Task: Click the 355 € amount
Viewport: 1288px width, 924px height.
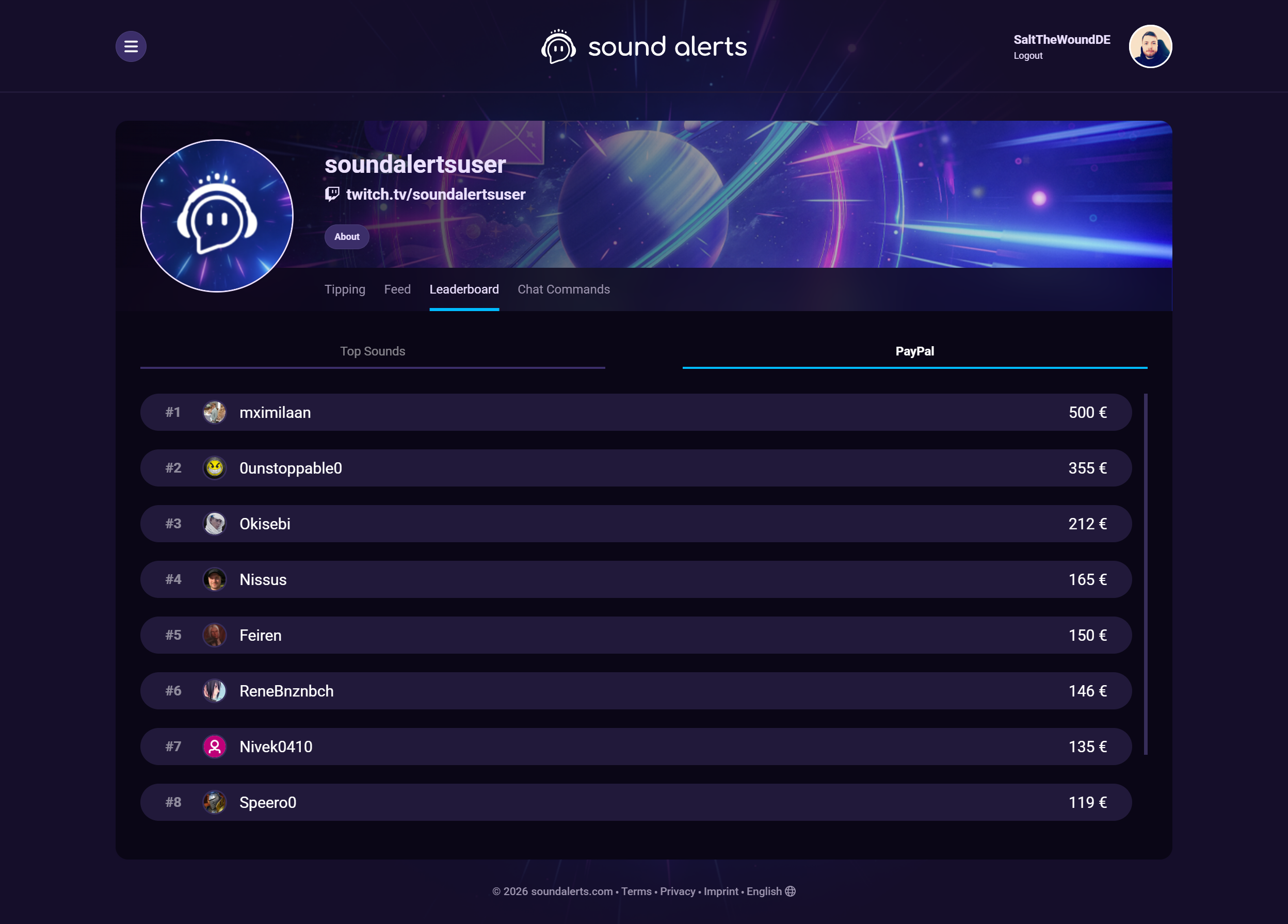Action: 1087,468
